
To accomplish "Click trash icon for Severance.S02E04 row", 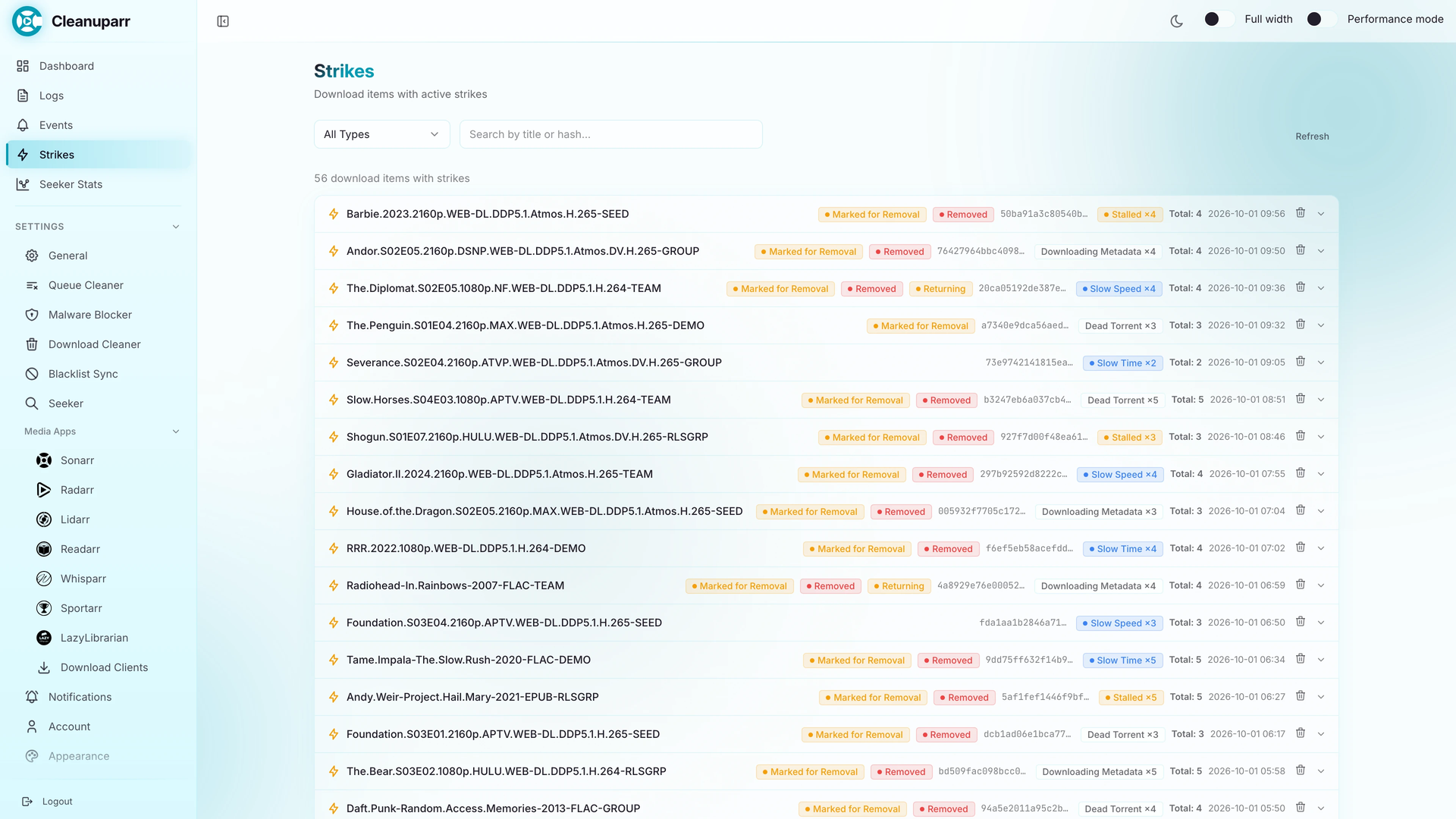I will click(x=1301, y=362).
